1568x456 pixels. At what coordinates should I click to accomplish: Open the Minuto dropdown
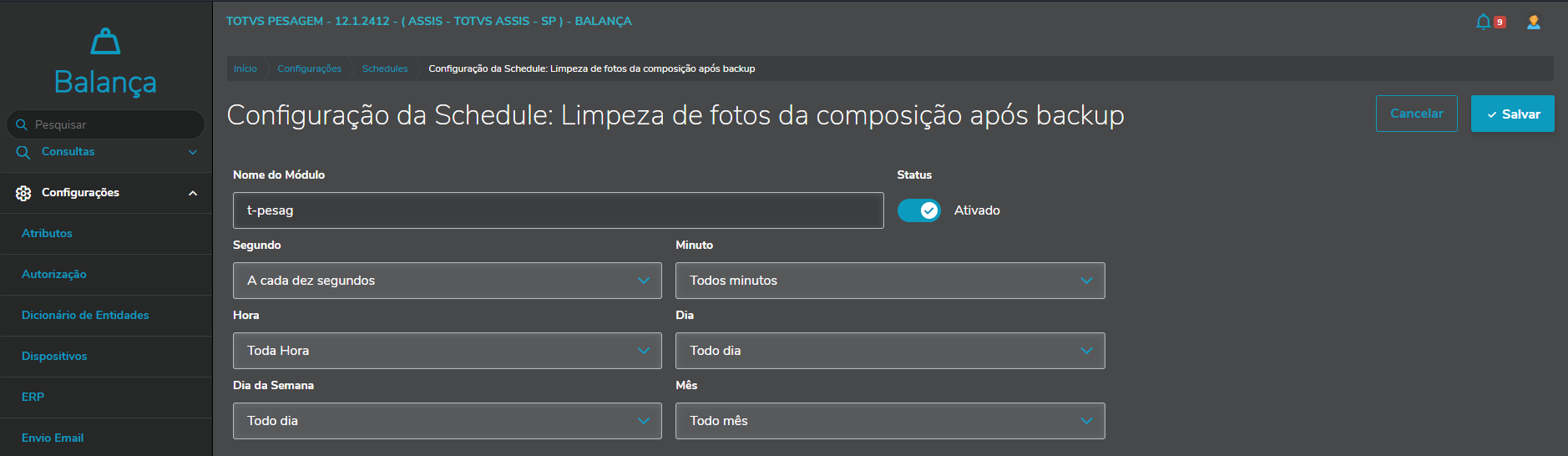click(x=889, y=281)
